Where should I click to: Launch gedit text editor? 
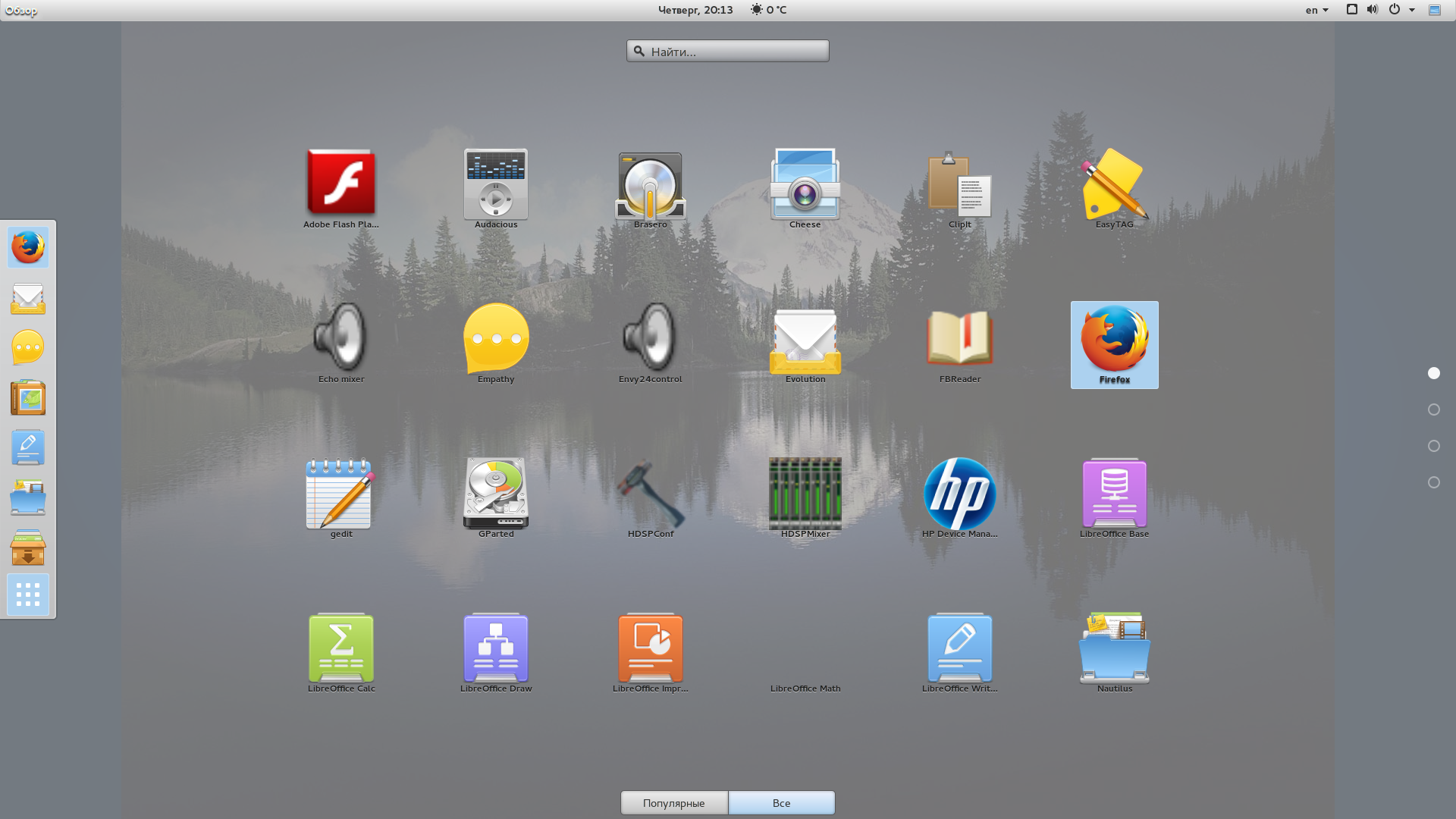click(x=341, y=494)
